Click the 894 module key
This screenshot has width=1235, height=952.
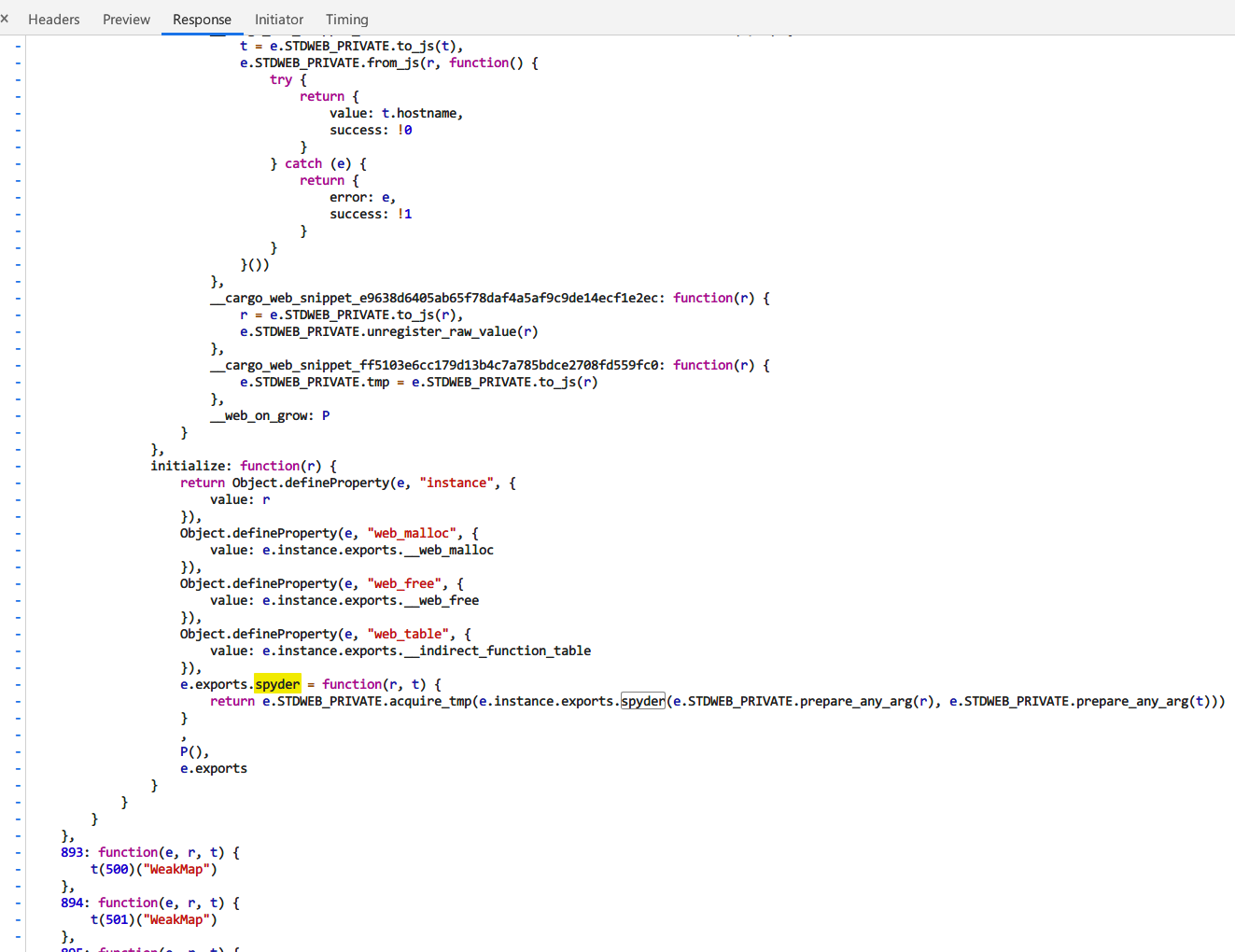[72, 903]
